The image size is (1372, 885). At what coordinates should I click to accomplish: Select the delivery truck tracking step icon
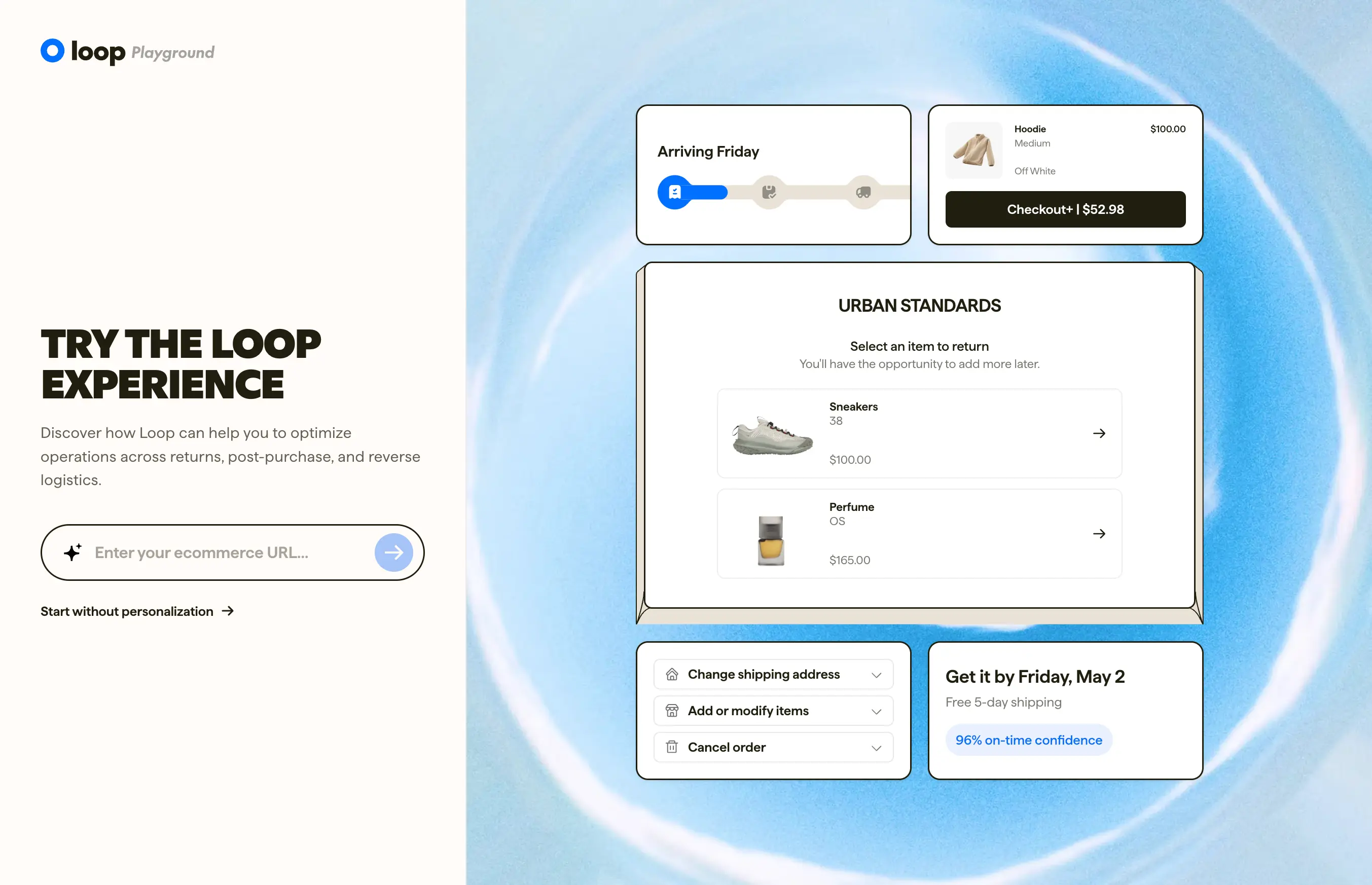tap(863, 192)
